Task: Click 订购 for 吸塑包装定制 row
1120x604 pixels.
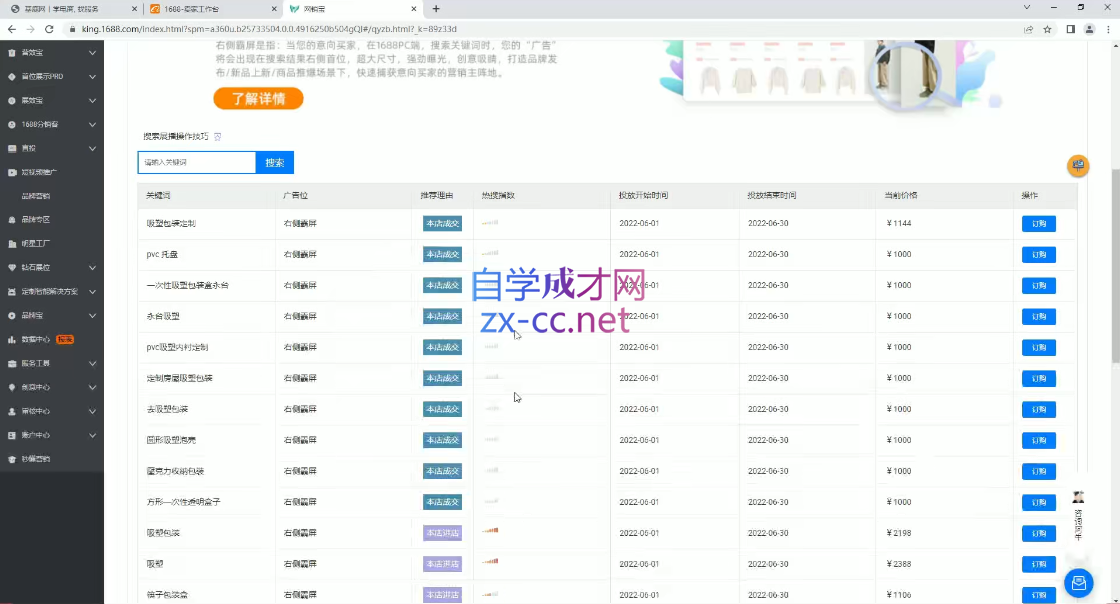Action: (1038, 224)
